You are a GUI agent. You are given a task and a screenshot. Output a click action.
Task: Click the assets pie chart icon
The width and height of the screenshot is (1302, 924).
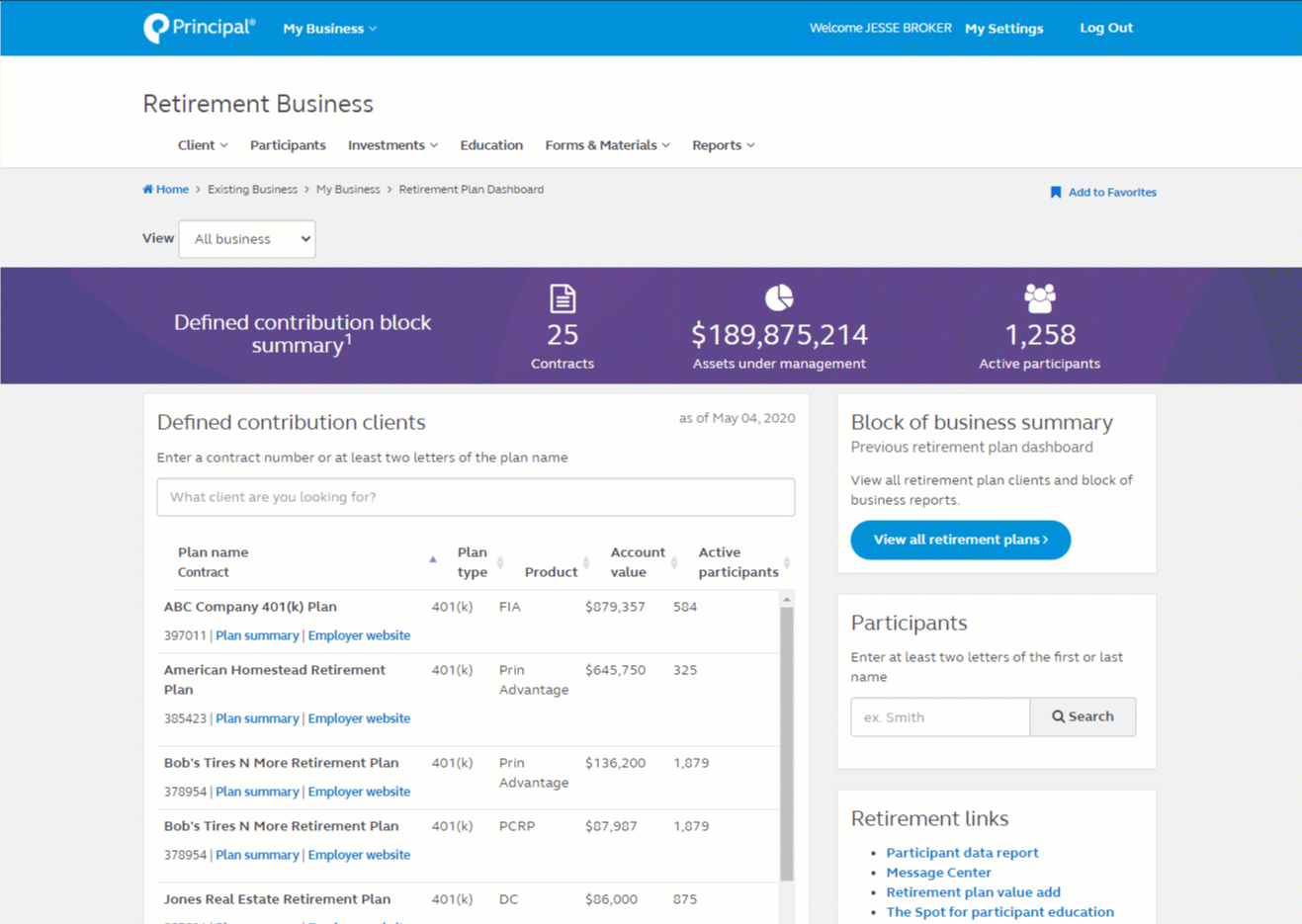779,297
